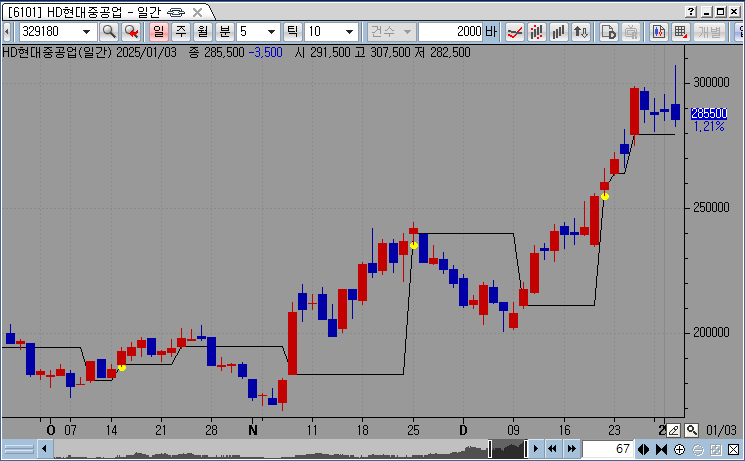Toggle the weekly (주) period button
The height and width of the screenshot is (461, 745).
pos(180,32)
